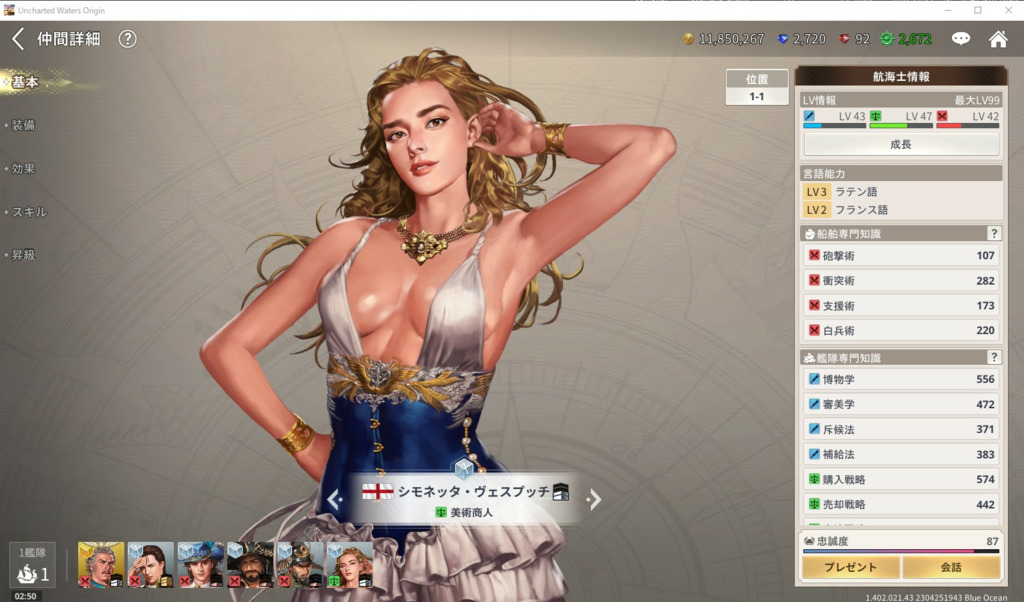This screenshot has width=1024, height=602.
Task: Open the help question mark next to 仲間詳細
Action: click(127, 39)
